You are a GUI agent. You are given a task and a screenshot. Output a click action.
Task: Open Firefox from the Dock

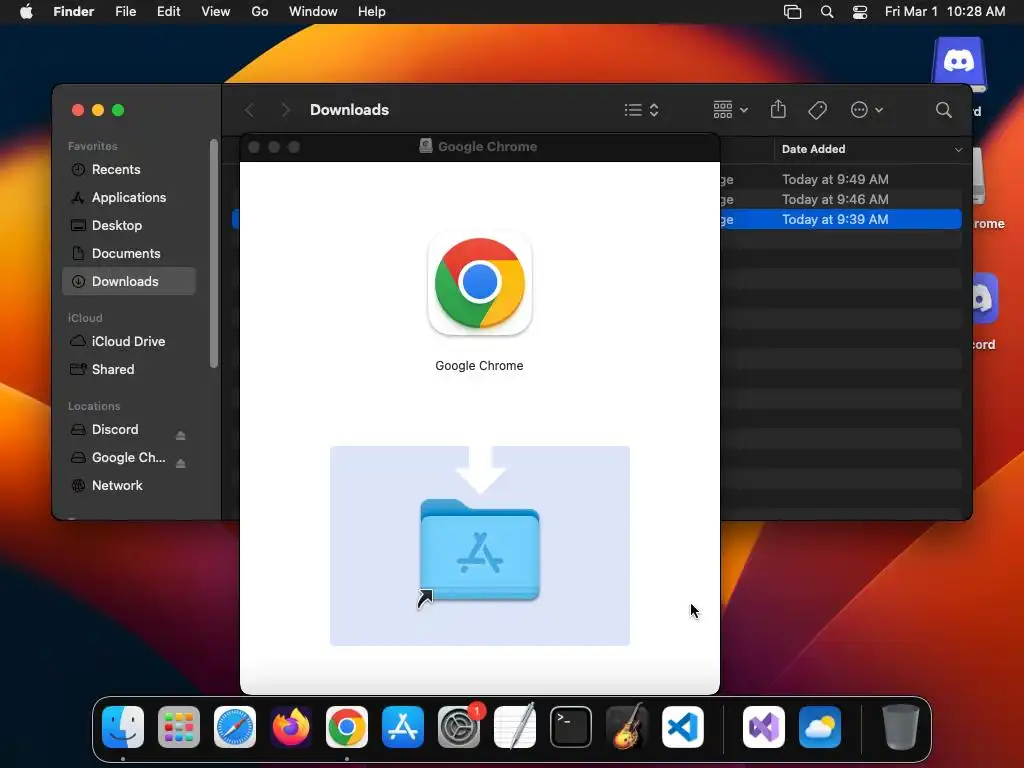pos(291,727)
